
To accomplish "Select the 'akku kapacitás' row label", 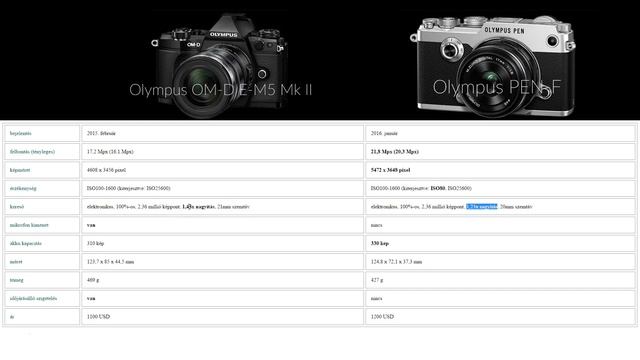I will pos(26,244).
